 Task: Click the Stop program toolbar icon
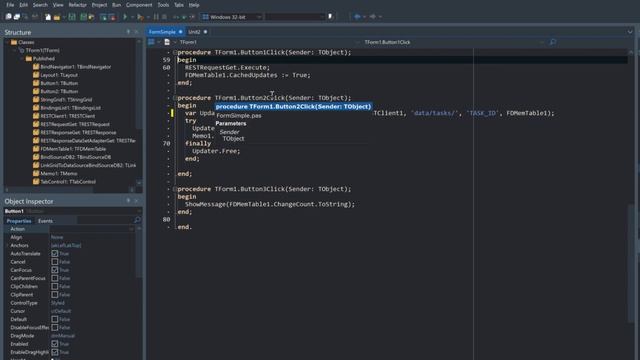[x=164, y=17]
